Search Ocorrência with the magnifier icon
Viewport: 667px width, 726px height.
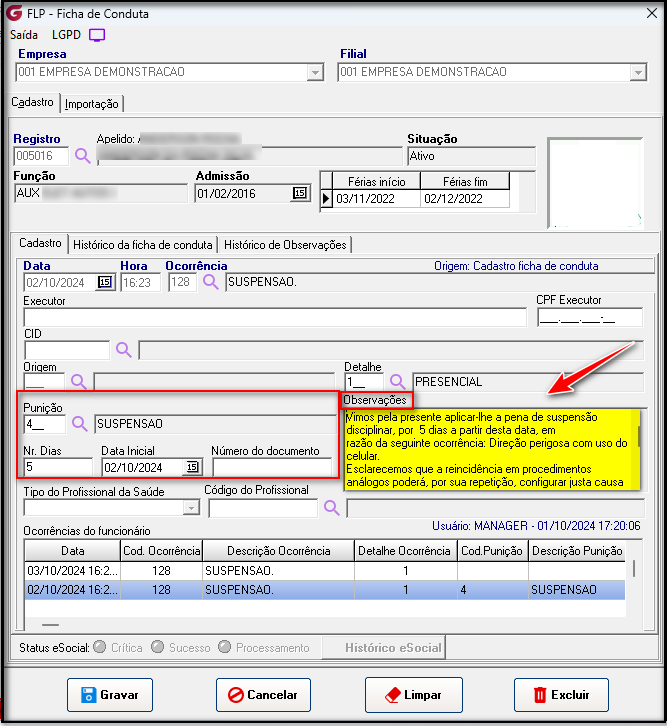(211, 282)
